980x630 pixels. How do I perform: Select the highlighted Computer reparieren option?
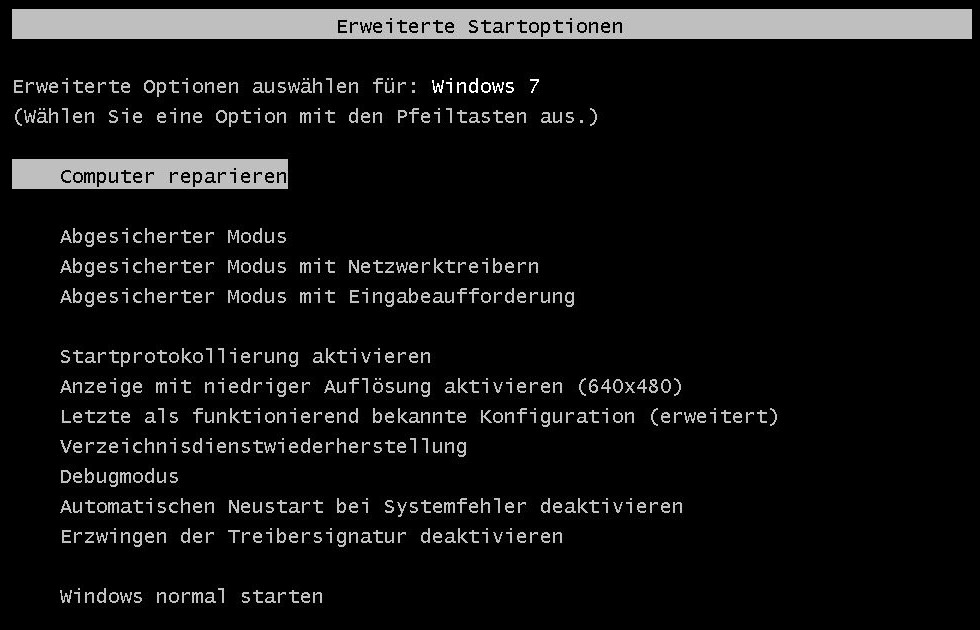pyautogui.click(x=172, y=177)
